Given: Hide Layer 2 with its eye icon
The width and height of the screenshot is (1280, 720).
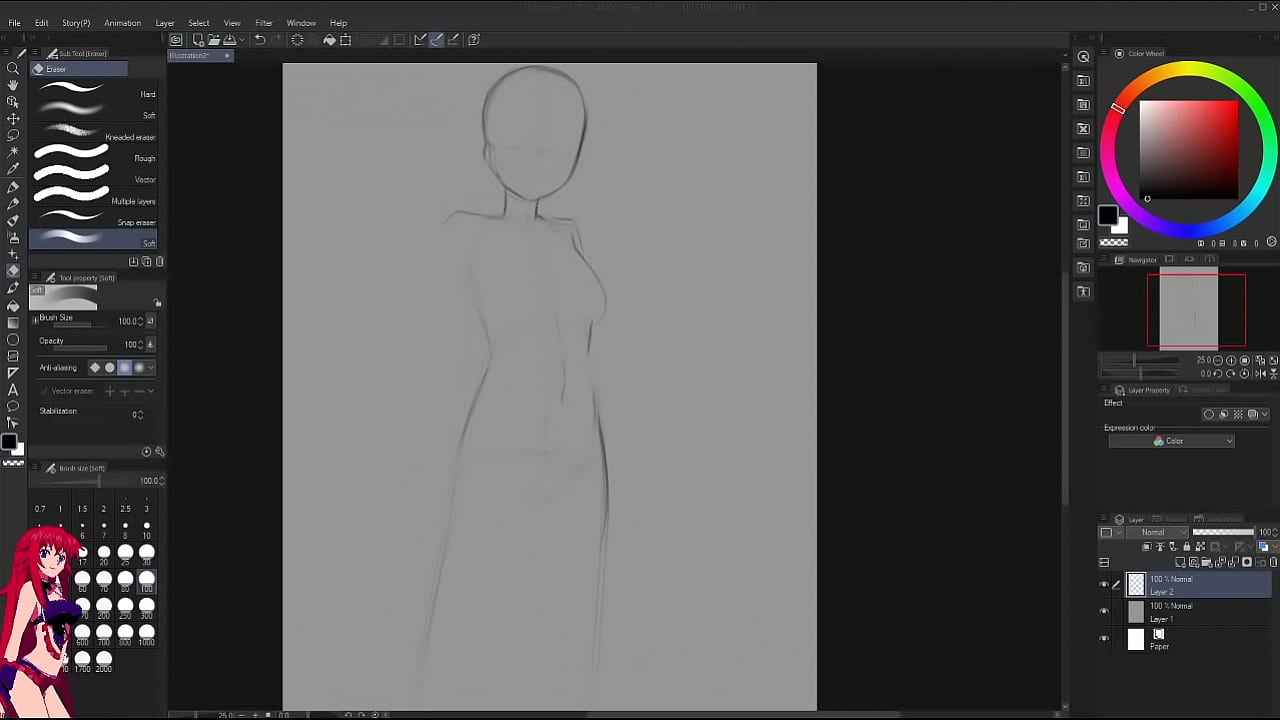Looking at the screenshot, I should tap(1104, 585).
